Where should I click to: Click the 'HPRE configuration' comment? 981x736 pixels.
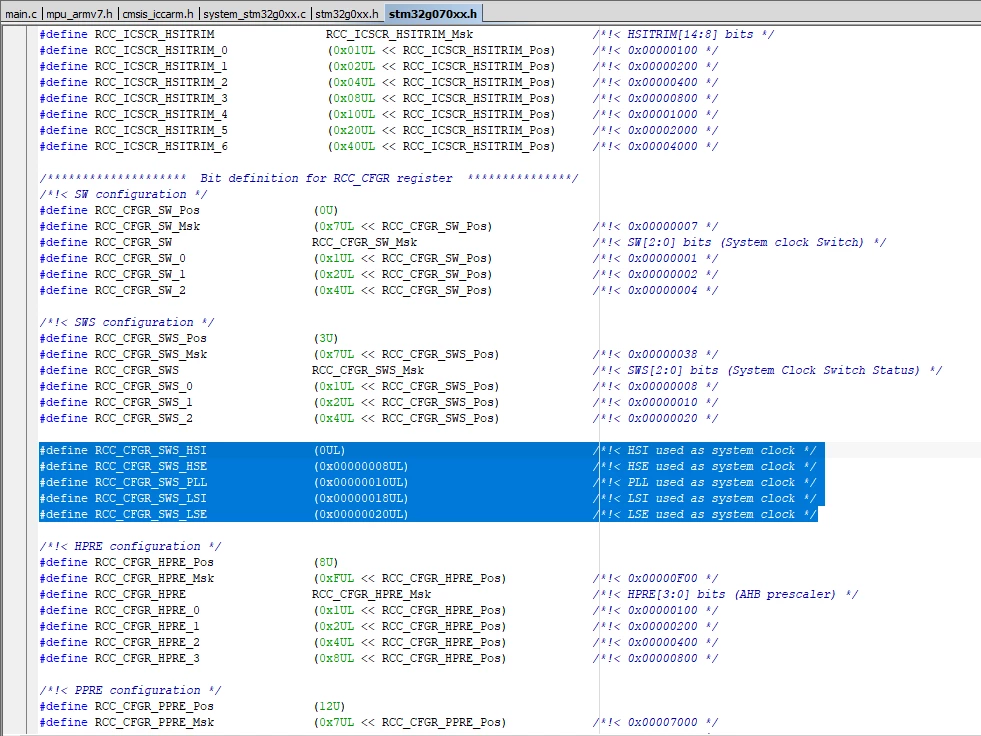[x=130, y=546]
